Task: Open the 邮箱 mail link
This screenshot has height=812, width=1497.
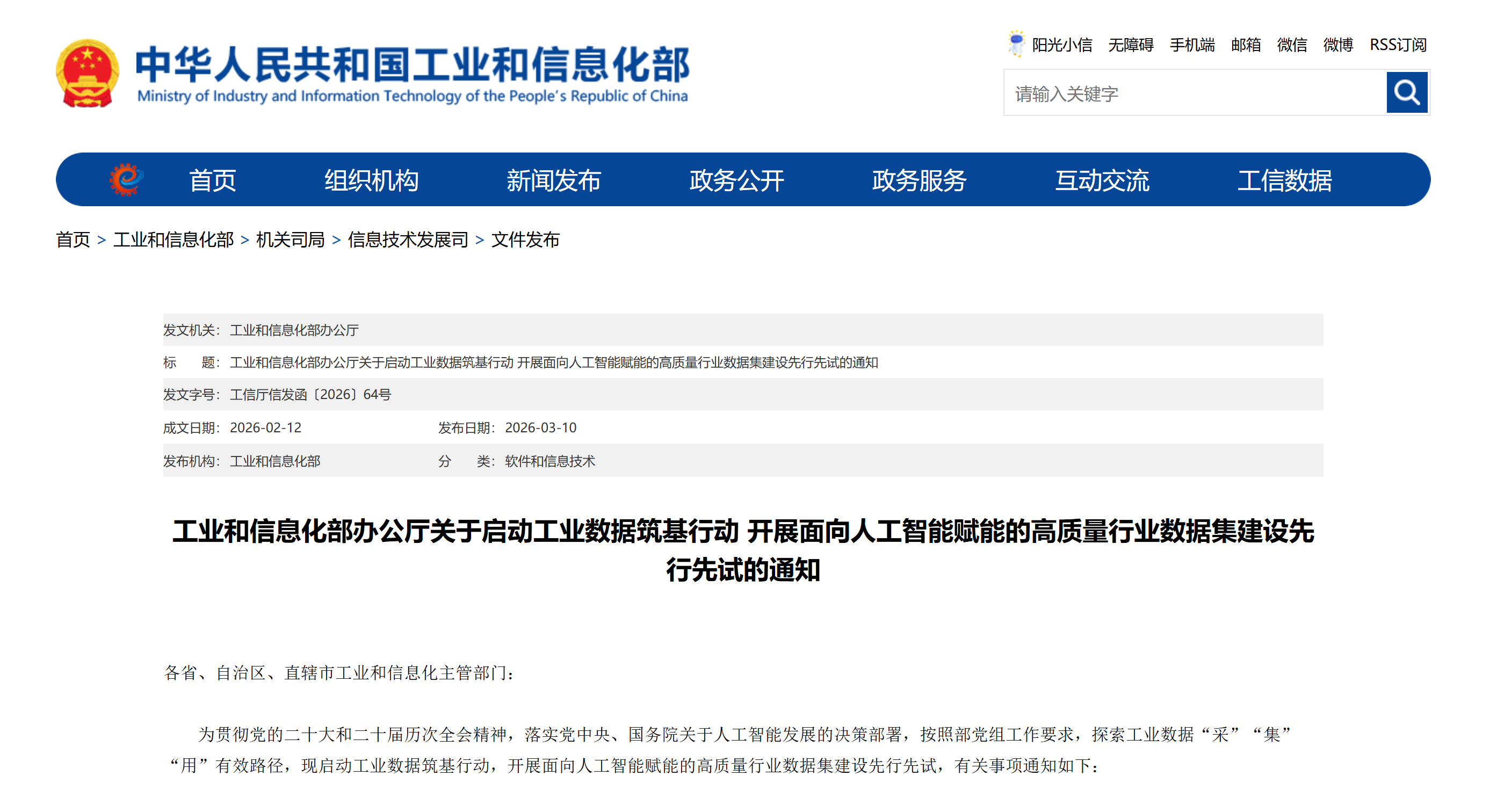Action: (1246, 45)
